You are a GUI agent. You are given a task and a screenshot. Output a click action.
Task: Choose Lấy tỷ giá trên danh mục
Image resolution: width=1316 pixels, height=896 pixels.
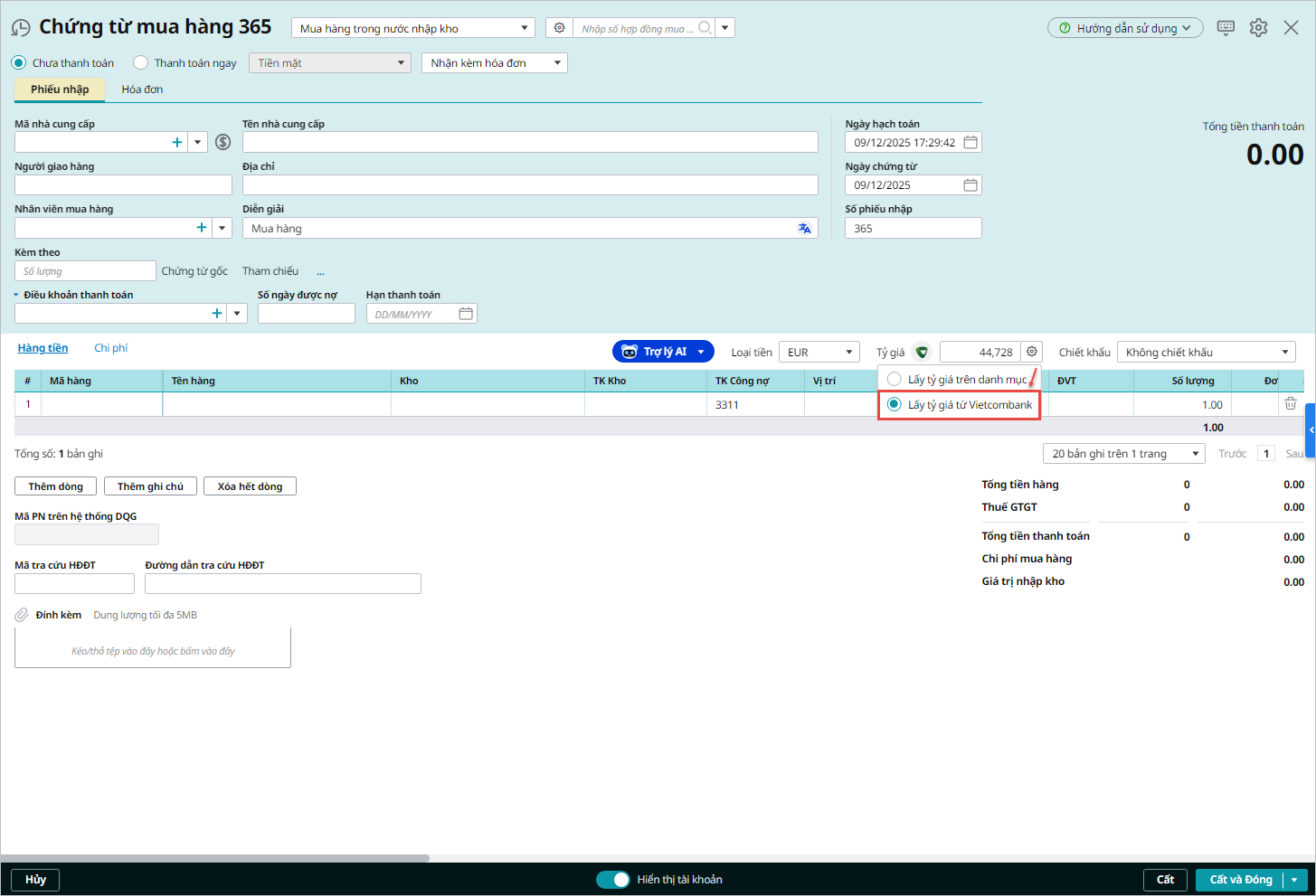(895, 380)
